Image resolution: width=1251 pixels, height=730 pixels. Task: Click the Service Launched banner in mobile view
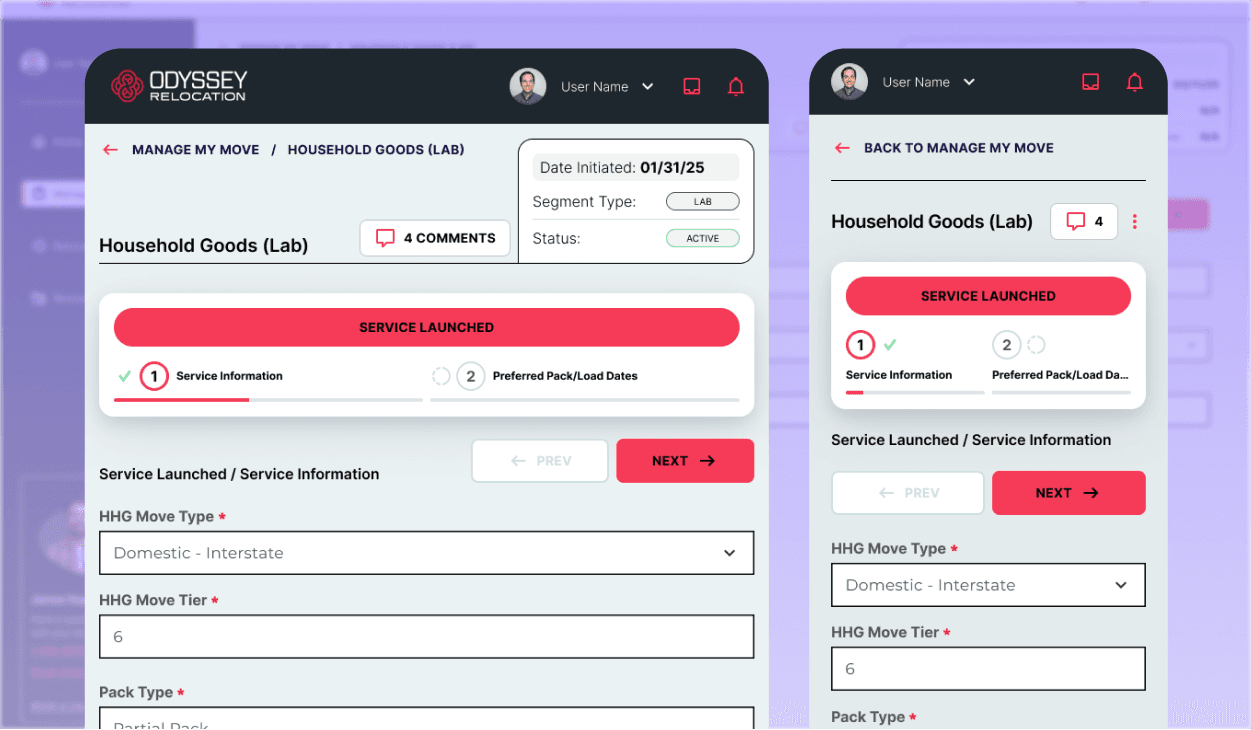pyautogui.click(x=988, y=296)
